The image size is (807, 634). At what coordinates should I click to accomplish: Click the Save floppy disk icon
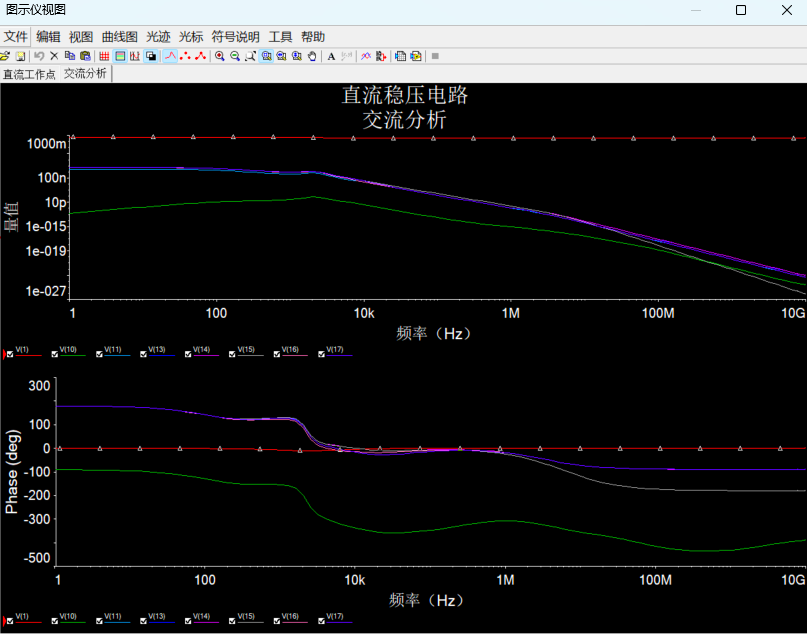tap(21, 56)
